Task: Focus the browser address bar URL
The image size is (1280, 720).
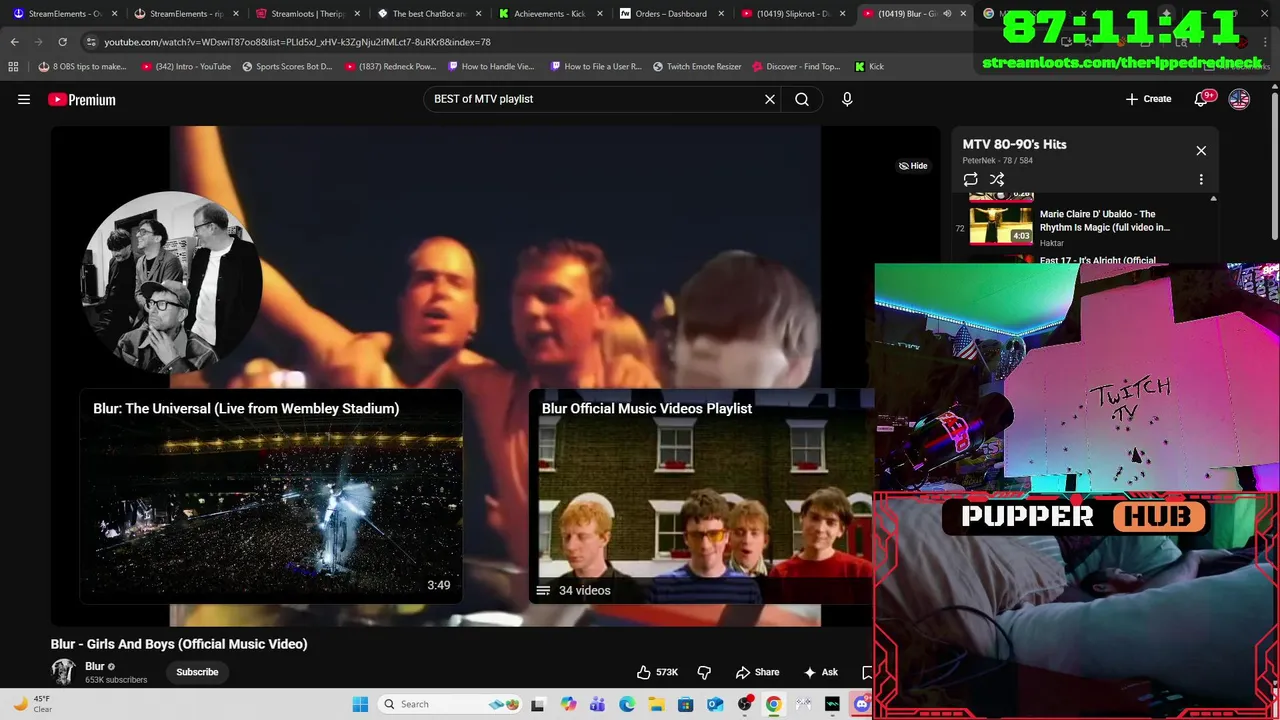Action: (297, 42)
